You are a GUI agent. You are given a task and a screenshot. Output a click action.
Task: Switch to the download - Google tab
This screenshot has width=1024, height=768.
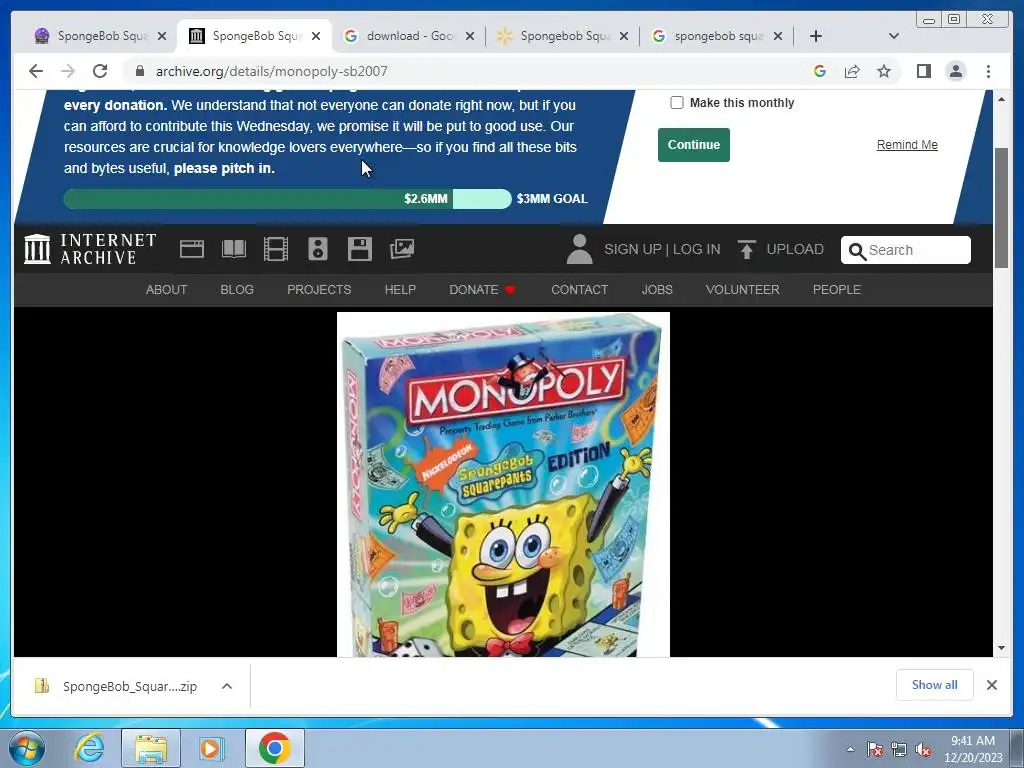(x=409, y=36)
